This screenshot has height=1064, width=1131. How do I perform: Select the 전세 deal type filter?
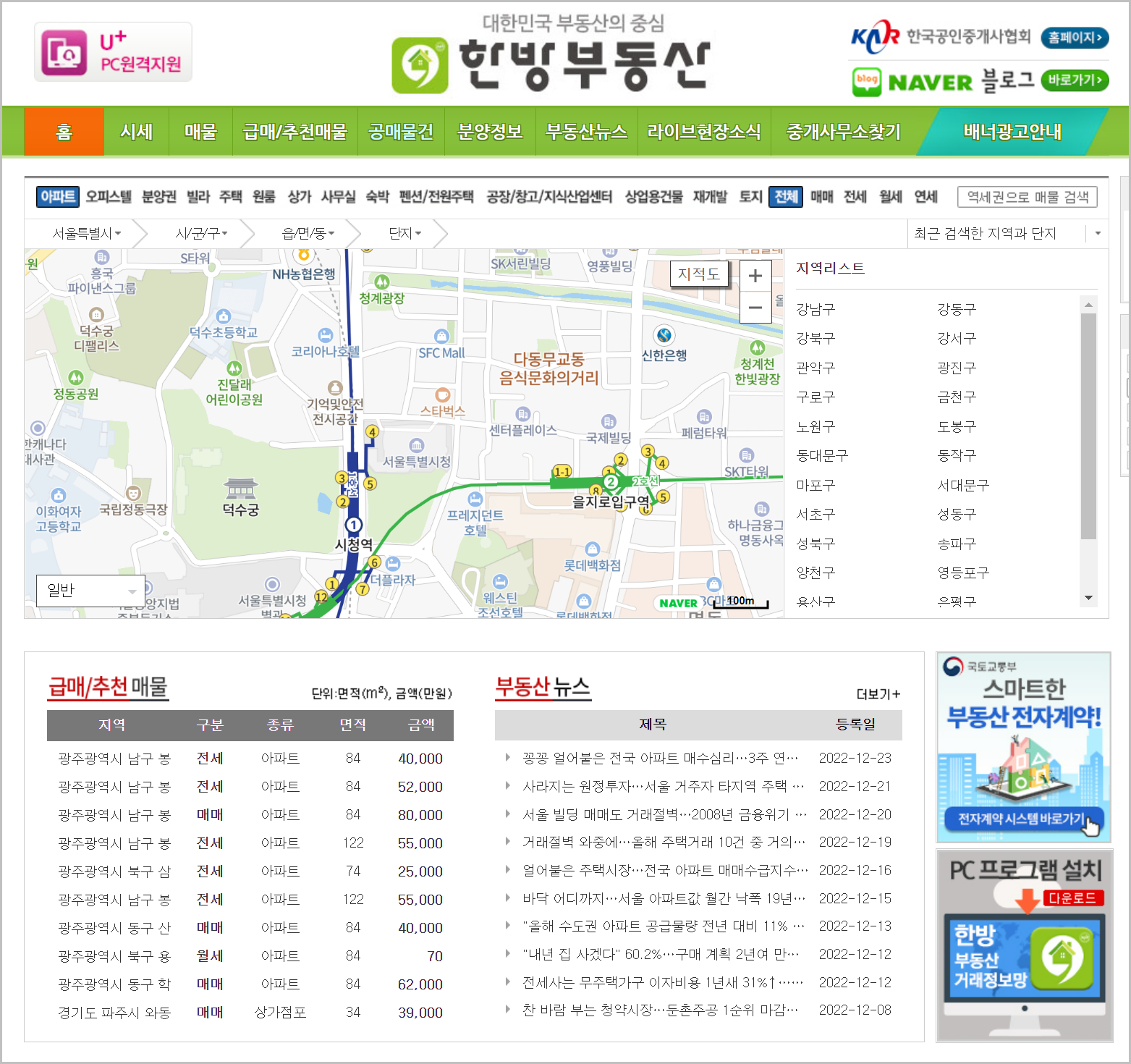tap(855, 196)
